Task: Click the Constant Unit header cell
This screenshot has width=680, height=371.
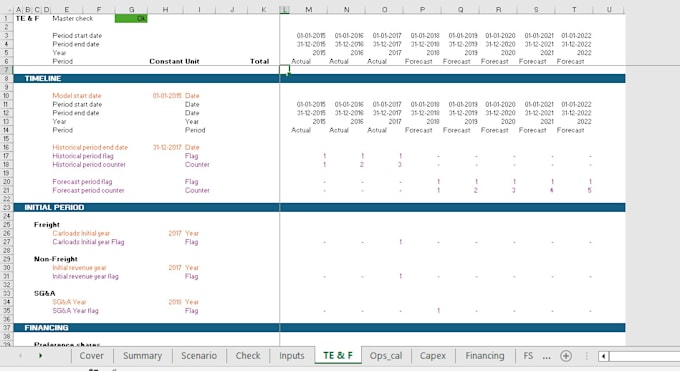Action: point(174,61)
